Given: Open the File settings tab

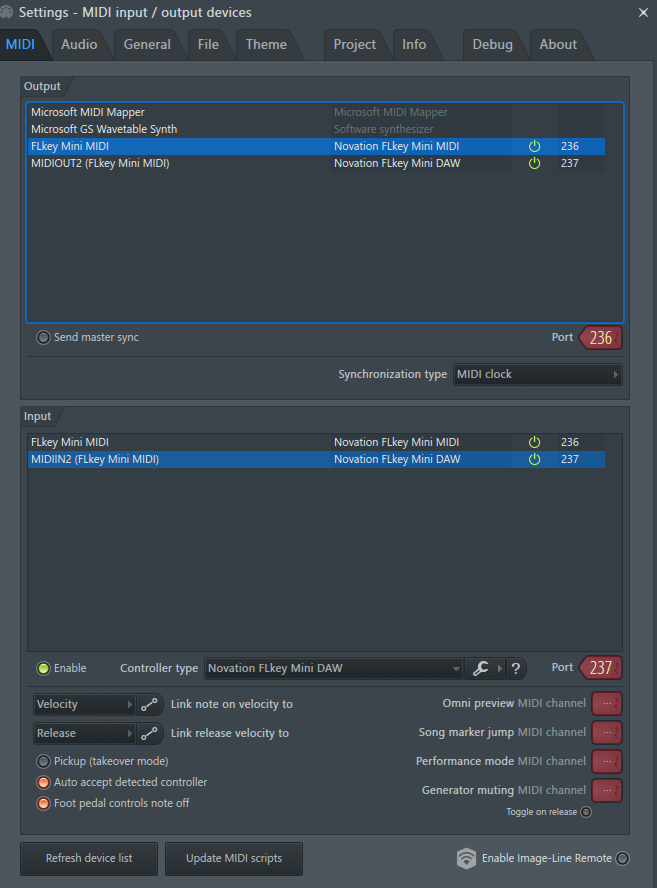Looking at the screenshot, I should coord(208,44).
